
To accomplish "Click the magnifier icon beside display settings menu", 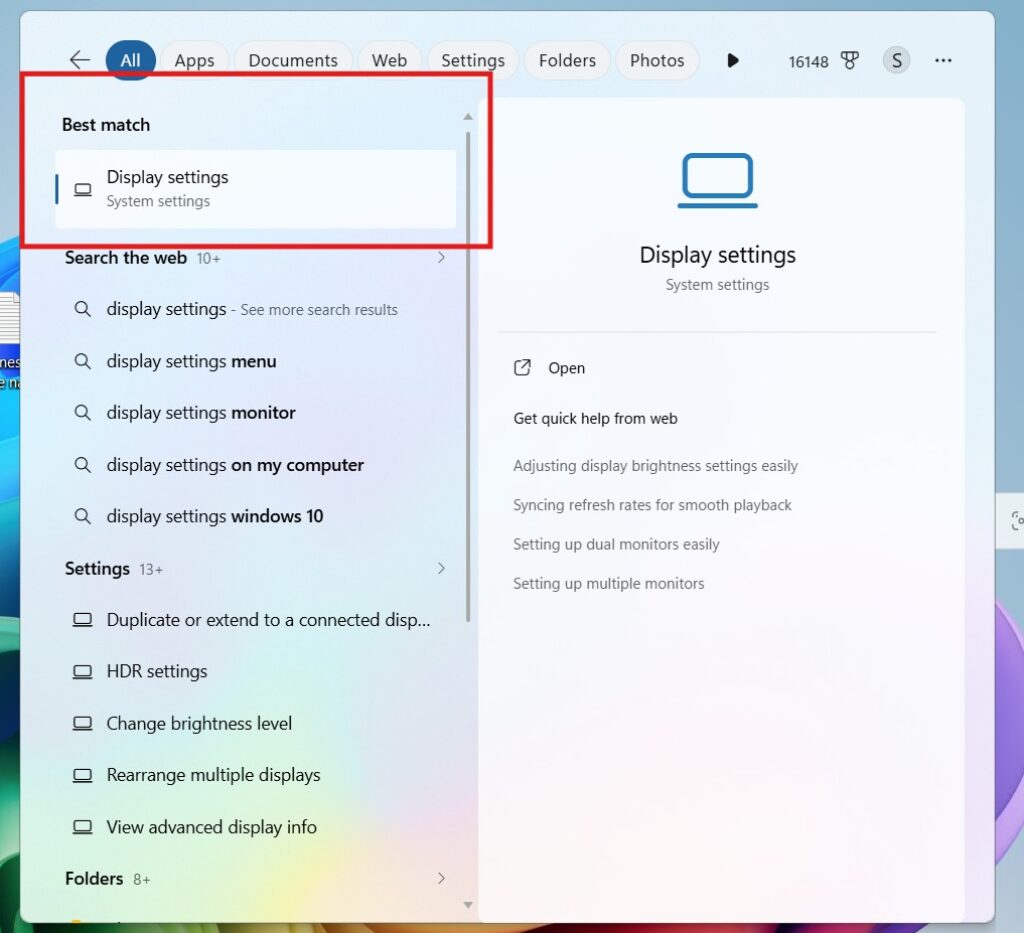I will (x=83, y=361).
